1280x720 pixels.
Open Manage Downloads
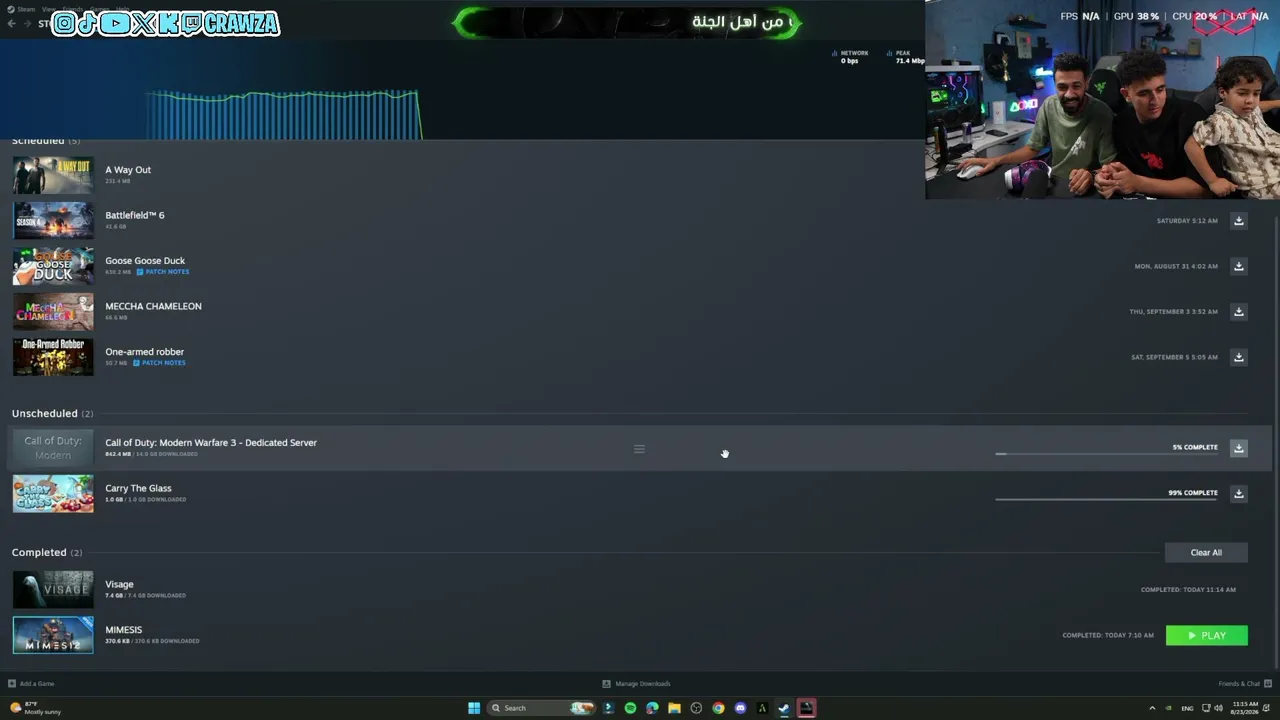pos(636,684)
